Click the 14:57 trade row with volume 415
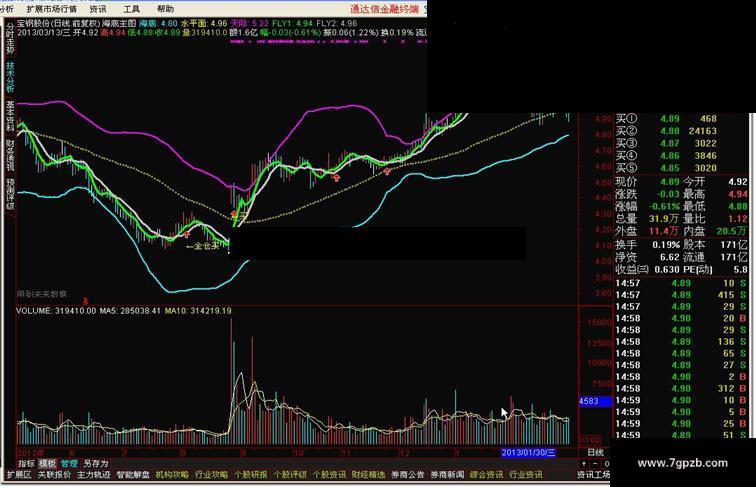Image resolution: width=756 pixels, height=487 pixels. click(681, 295)
